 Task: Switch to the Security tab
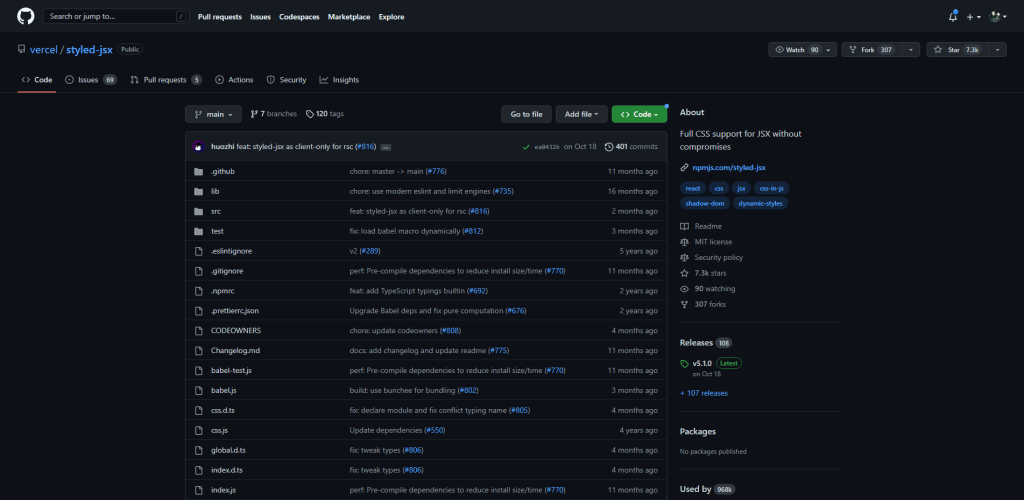click(286, 80)
